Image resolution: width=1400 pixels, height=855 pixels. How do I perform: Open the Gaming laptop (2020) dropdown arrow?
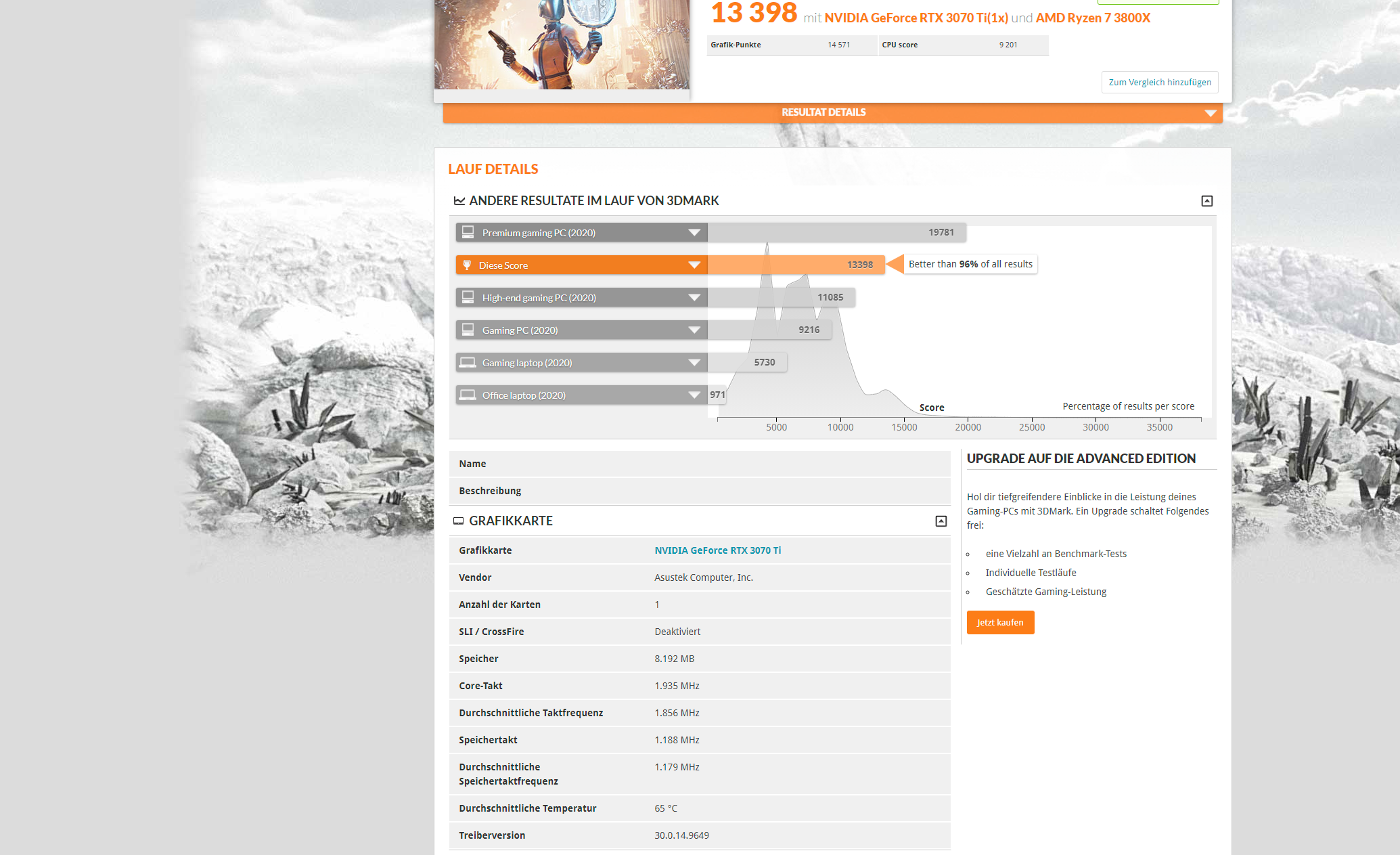[x=694, y=362]
